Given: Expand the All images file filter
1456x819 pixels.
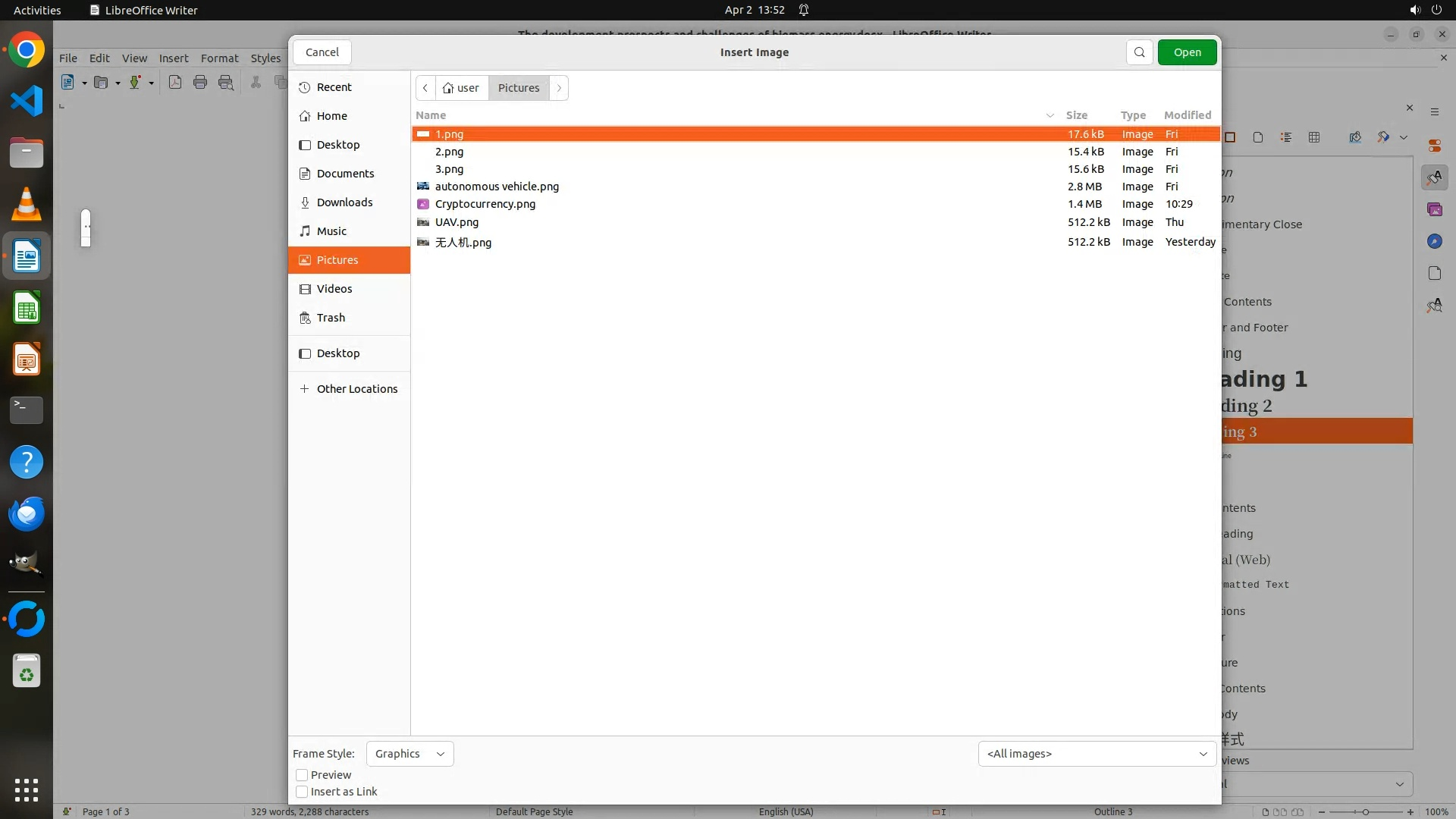Looking at the screenshot, I should [x=1097, y=754].
